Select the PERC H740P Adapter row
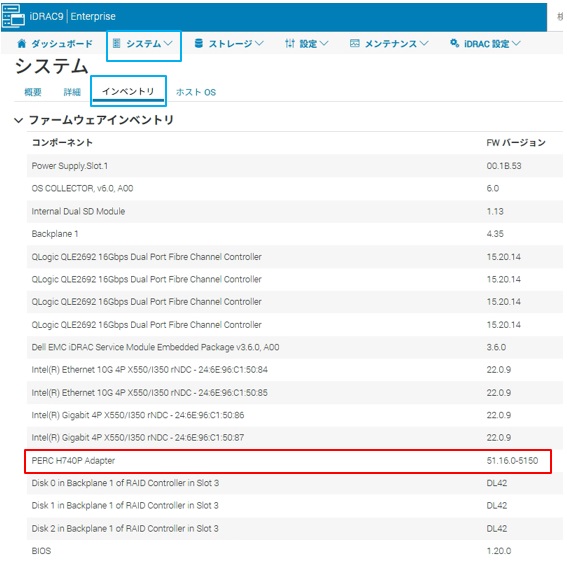This screenshot has width=567, height=564. (x=288, y=461)
